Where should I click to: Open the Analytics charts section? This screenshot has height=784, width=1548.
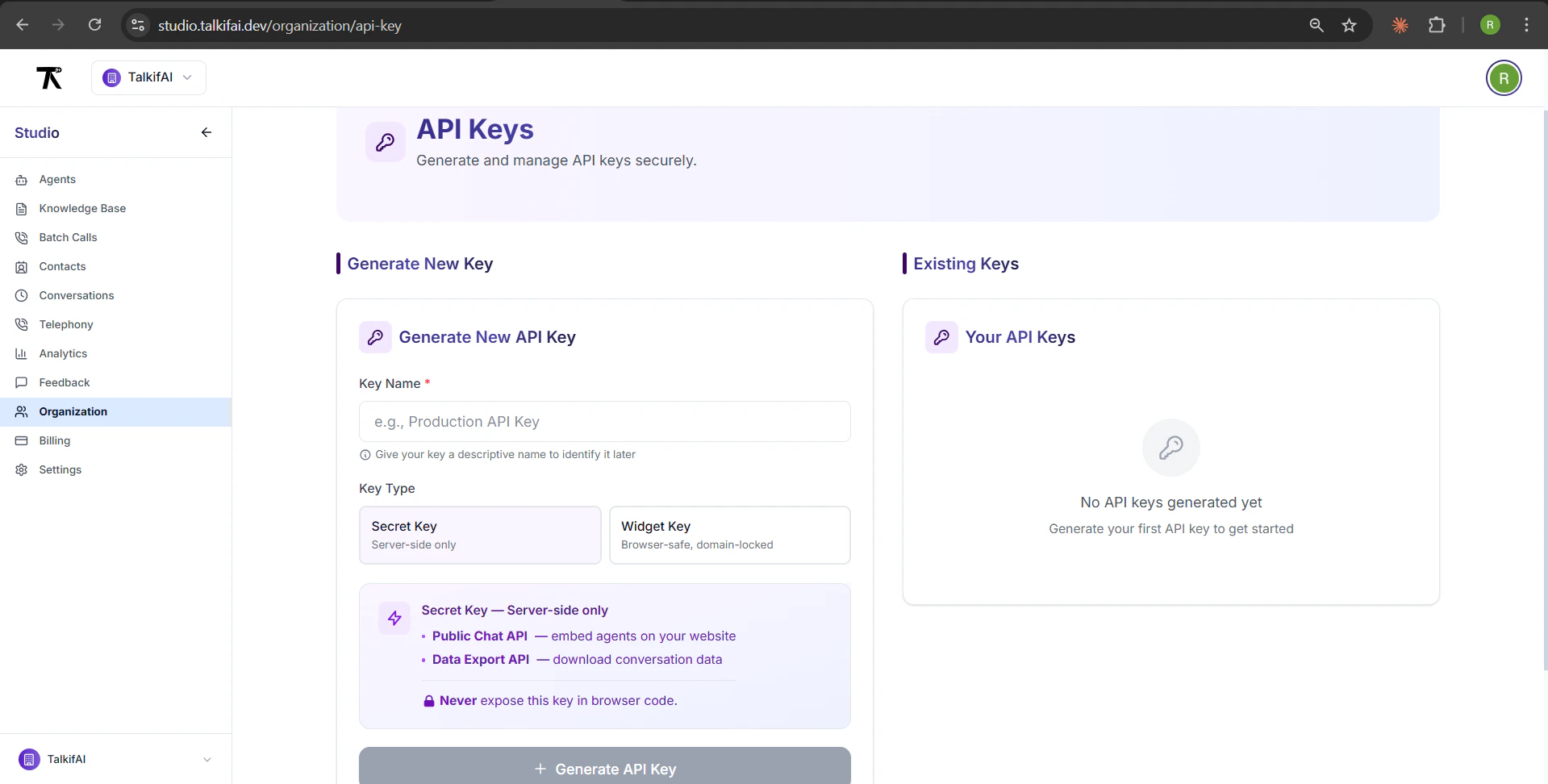(x=63, y=353)
